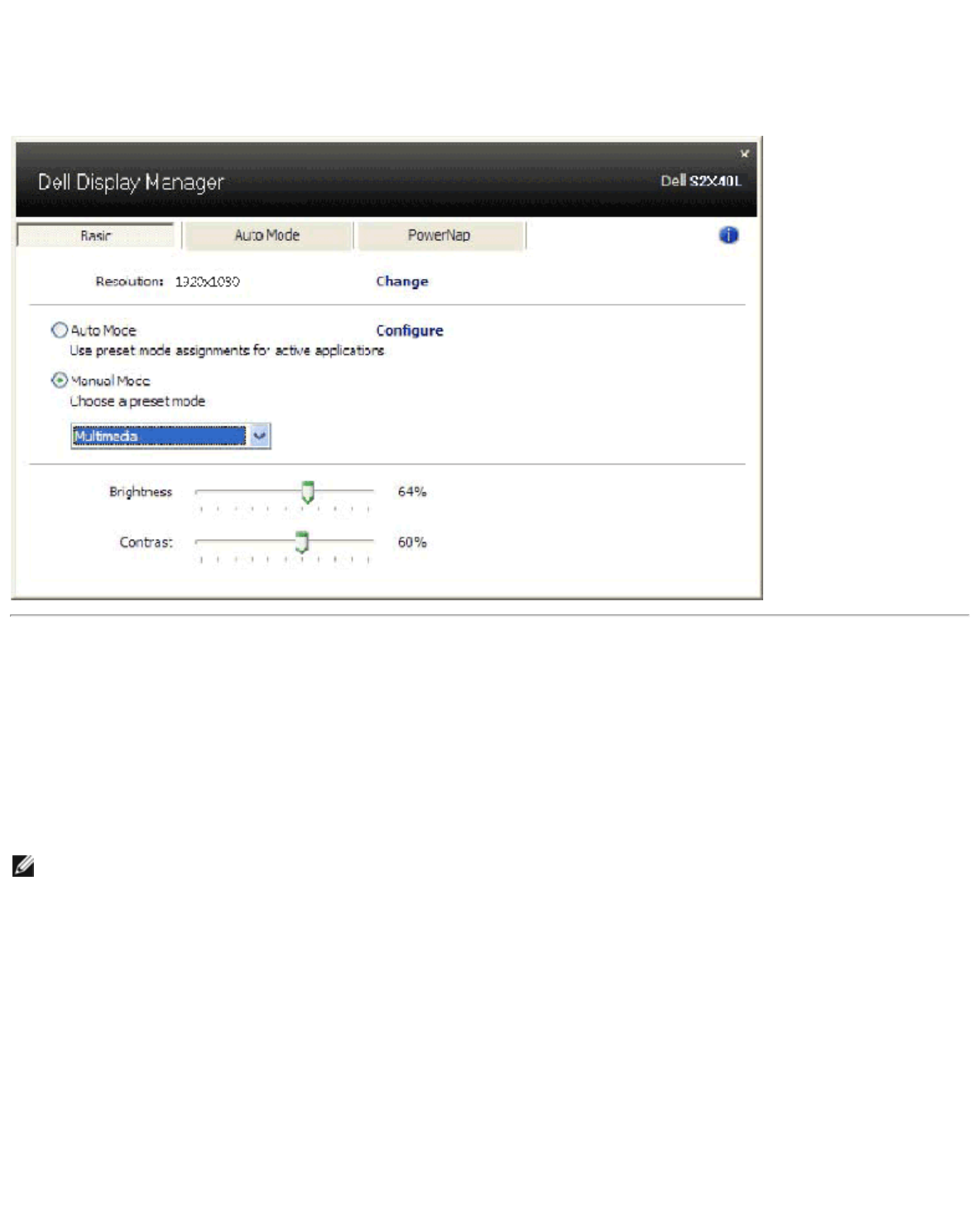Close the Dell Display Manager window

[744, 153]
